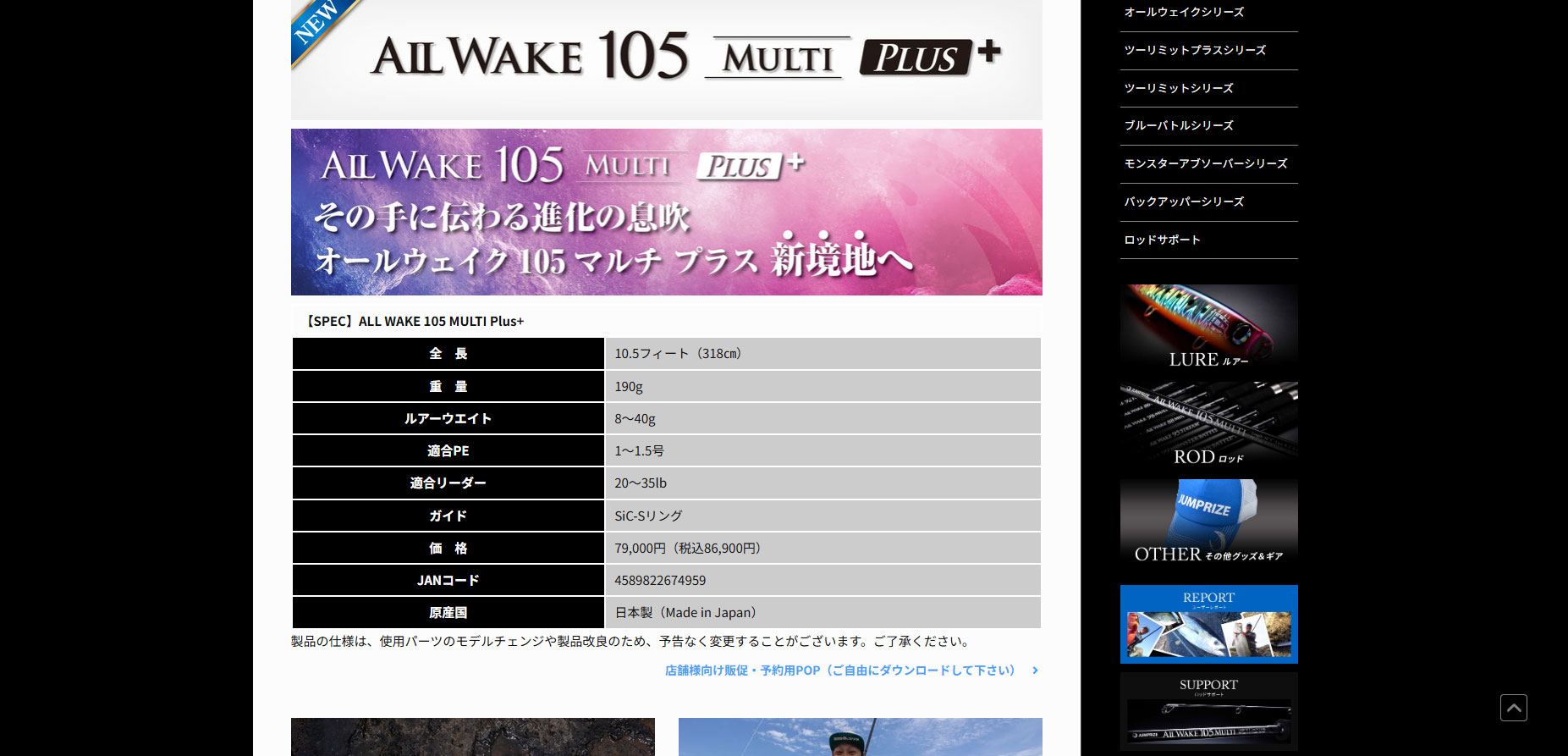Click the ルアーウエイト row header
This screenshot has height=756, width=1568.
(448, 418)
